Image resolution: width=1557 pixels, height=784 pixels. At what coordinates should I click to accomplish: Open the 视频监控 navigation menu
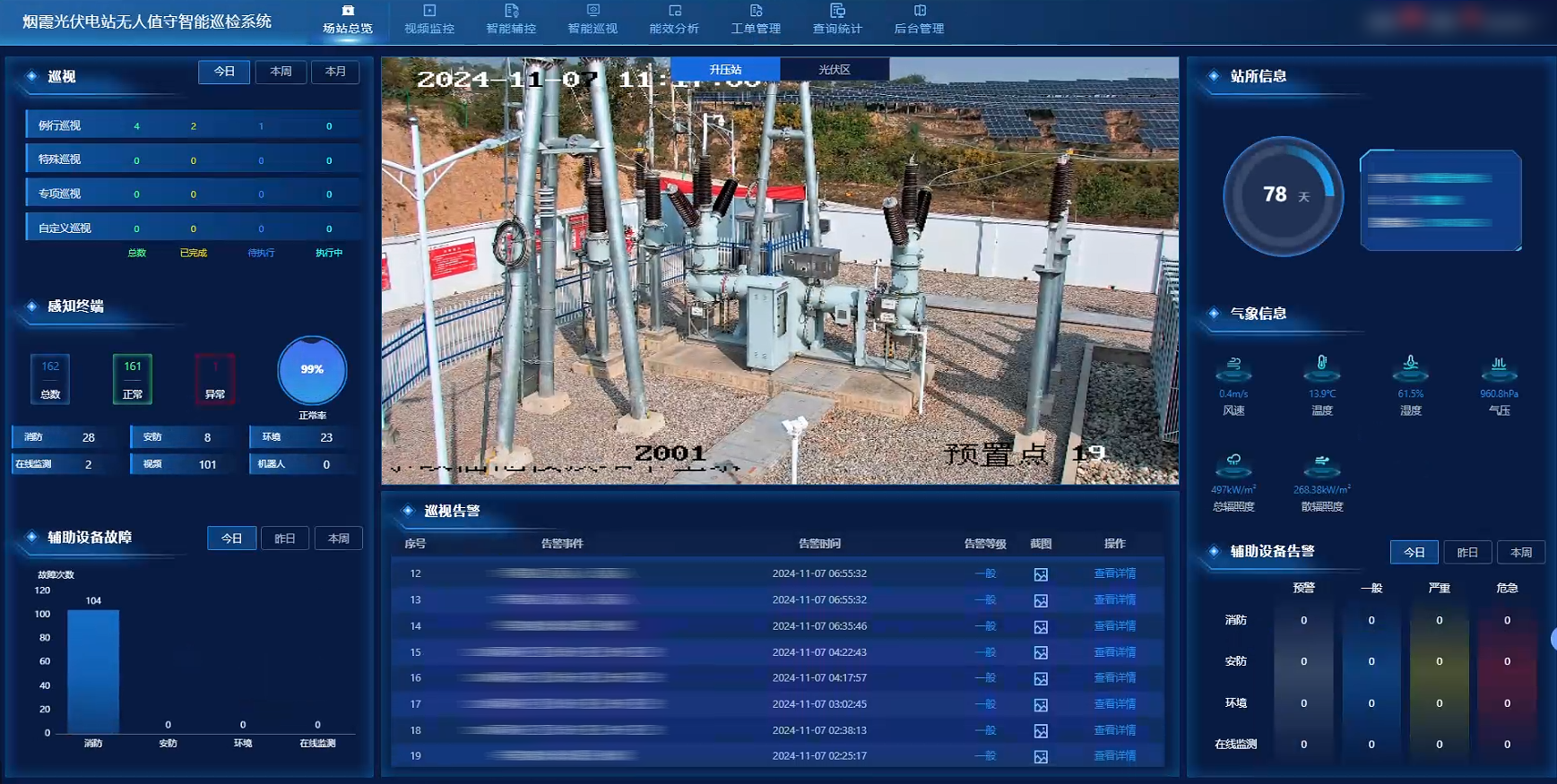click(x=429, y=20)
